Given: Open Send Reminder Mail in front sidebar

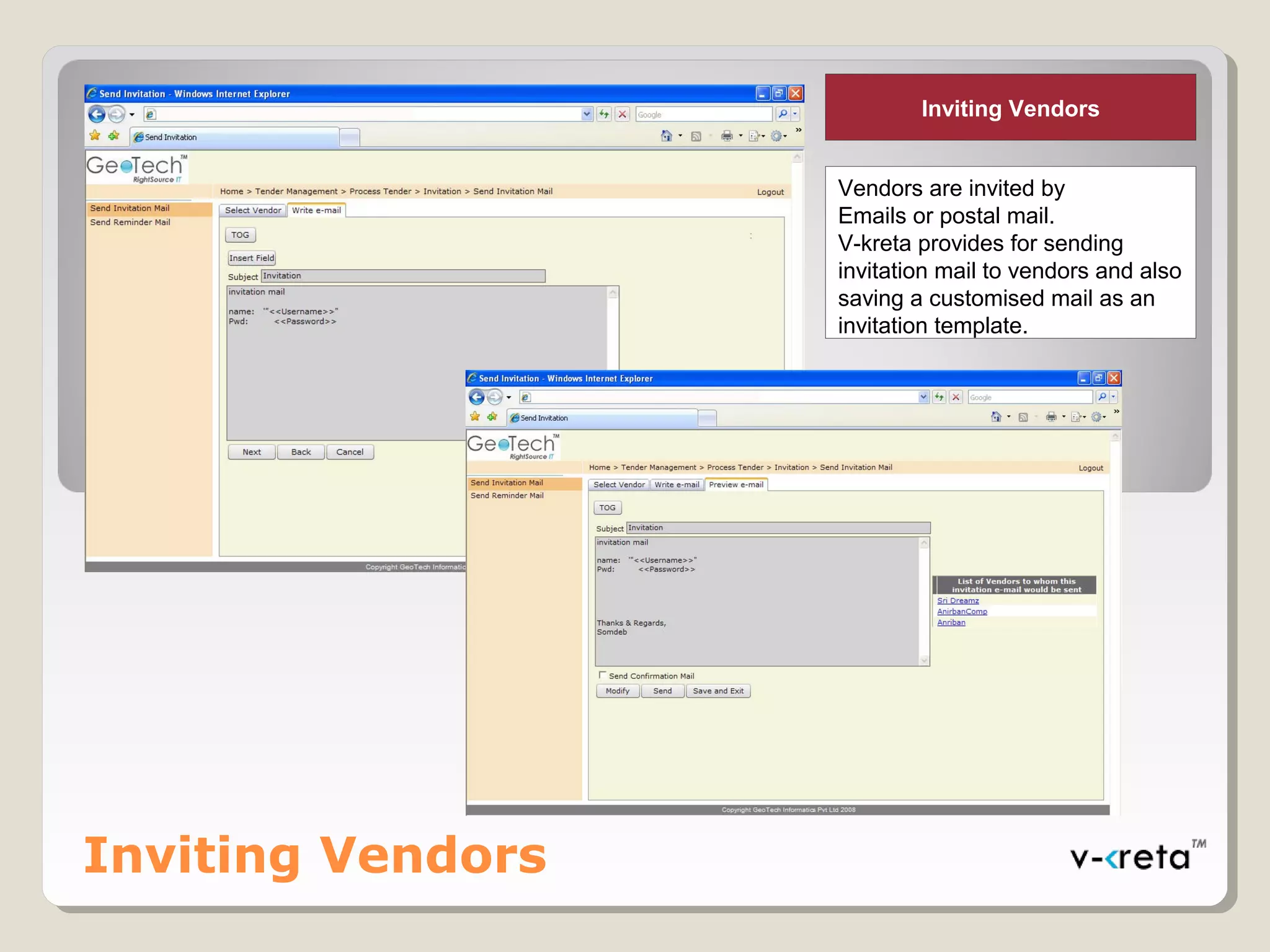Looking at the screenshot, I should click(507, 496).
